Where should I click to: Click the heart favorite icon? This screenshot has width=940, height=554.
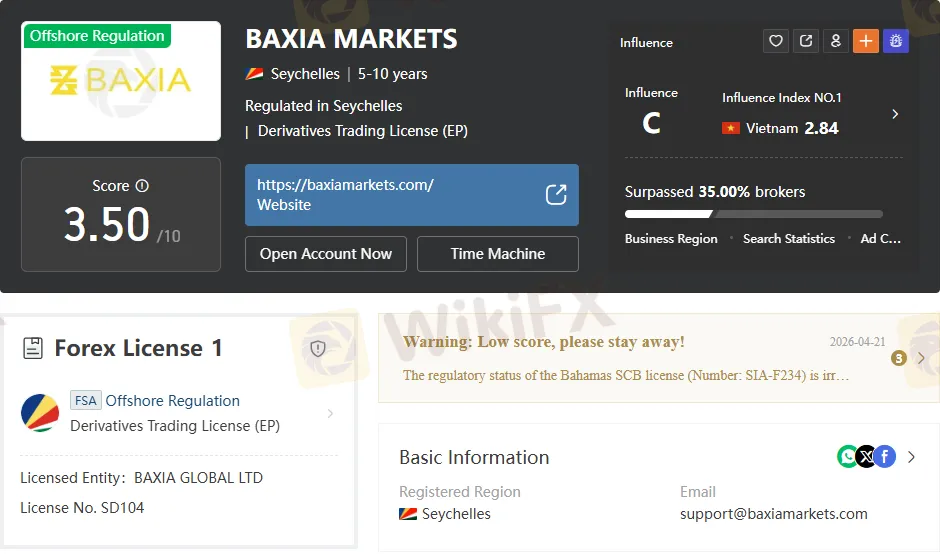click(775, 41)
